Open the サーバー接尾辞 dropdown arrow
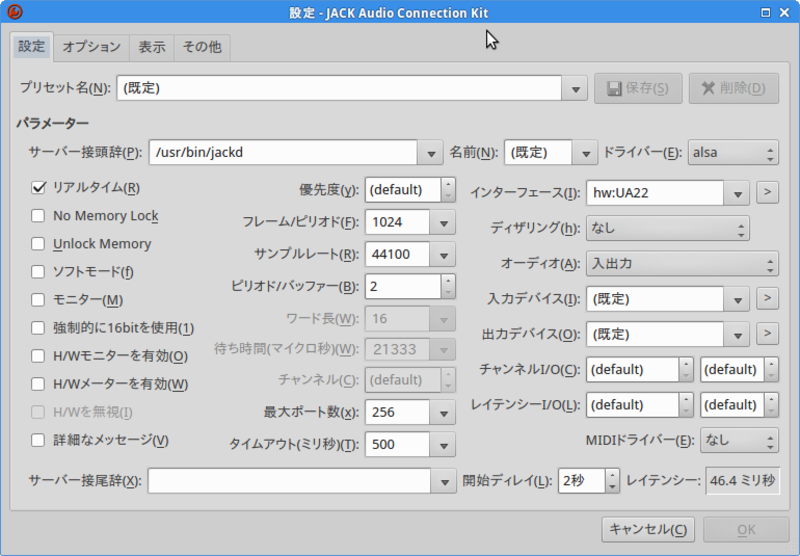This screenshot has height=556, width=800. pyautogui.click(x=444, y=481)
